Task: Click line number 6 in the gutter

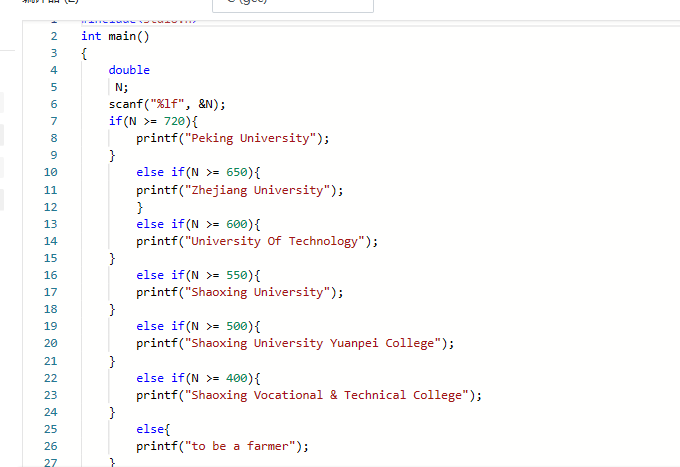Action: click(54, 105)
